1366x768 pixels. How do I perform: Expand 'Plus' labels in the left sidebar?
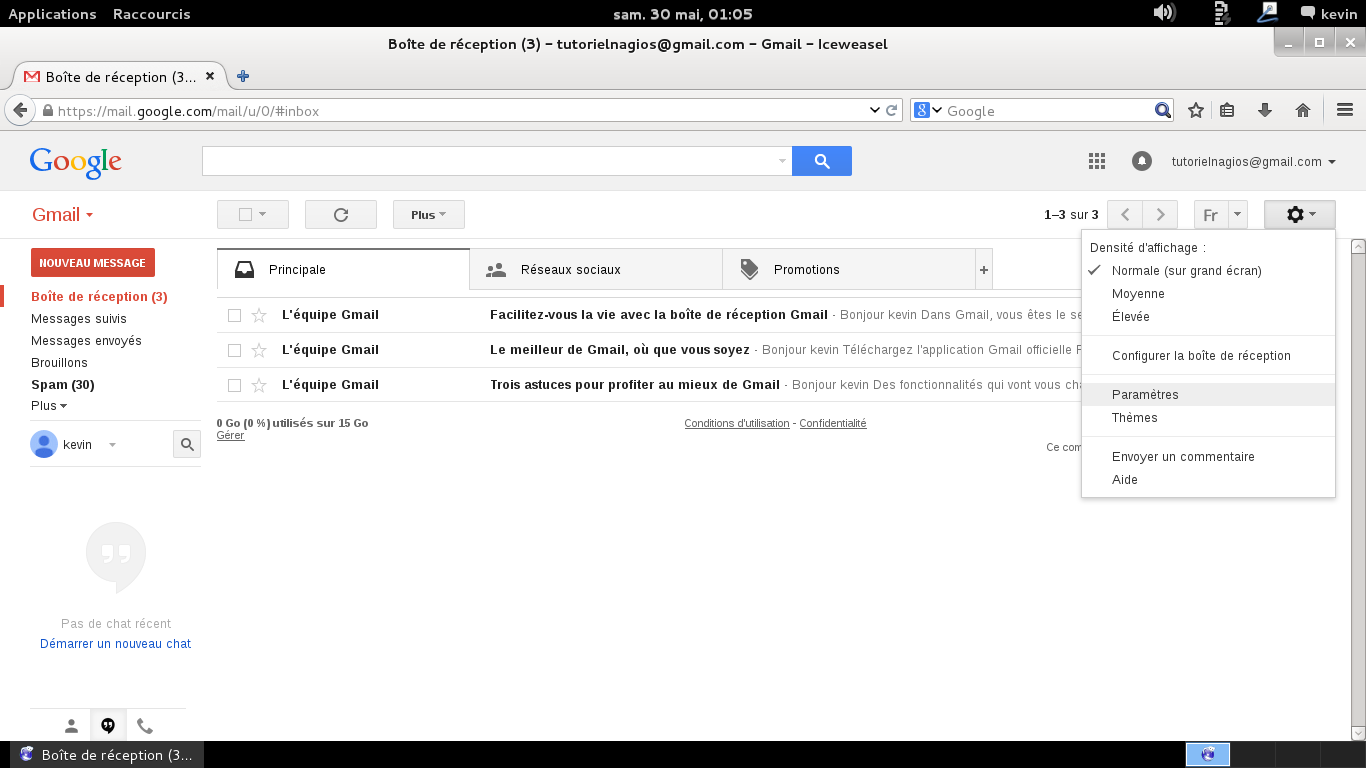tap(49, 406)
